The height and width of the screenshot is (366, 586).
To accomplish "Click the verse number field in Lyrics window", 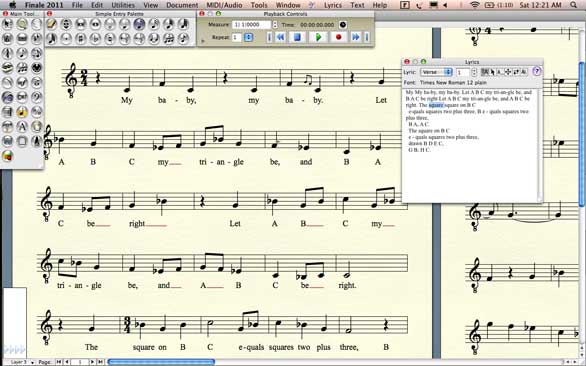I will [x=463, y=72].
